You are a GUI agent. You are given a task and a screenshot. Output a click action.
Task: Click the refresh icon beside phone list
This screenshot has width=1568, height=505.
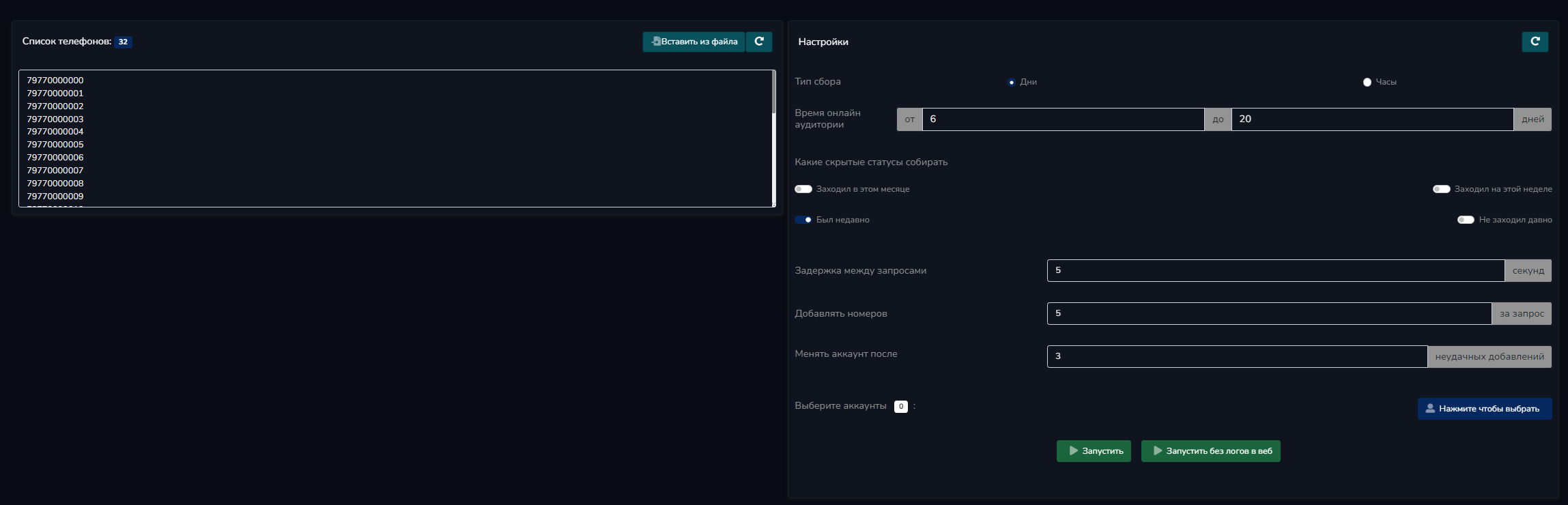pos(758,42)
